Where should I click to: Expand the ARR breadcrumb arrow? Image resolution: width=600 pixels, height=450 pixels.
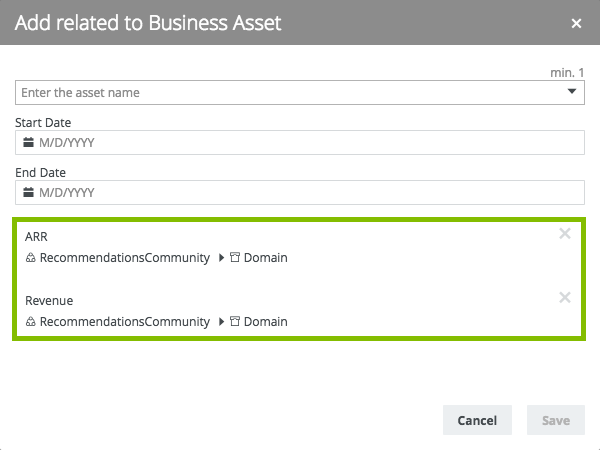(x=221, y=258)
